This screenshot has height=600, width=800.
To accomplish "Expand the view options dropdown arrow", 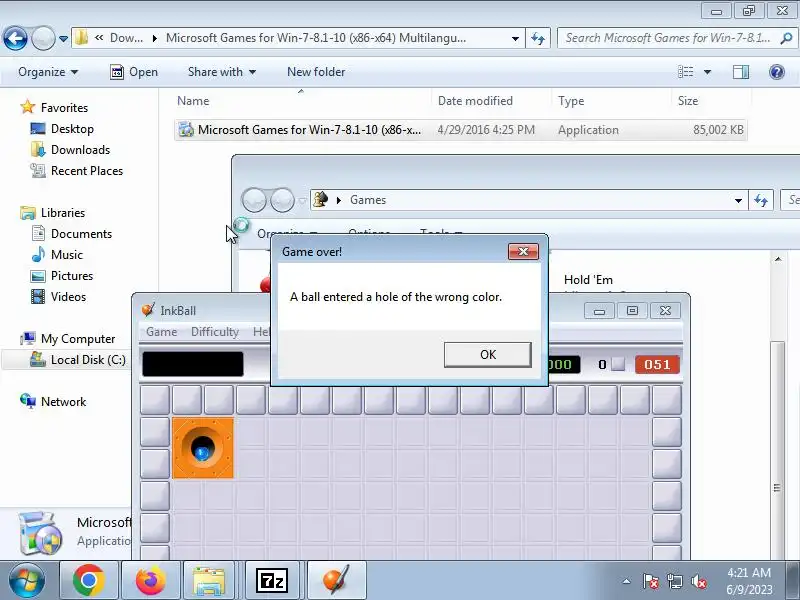I will click(707, 72).
